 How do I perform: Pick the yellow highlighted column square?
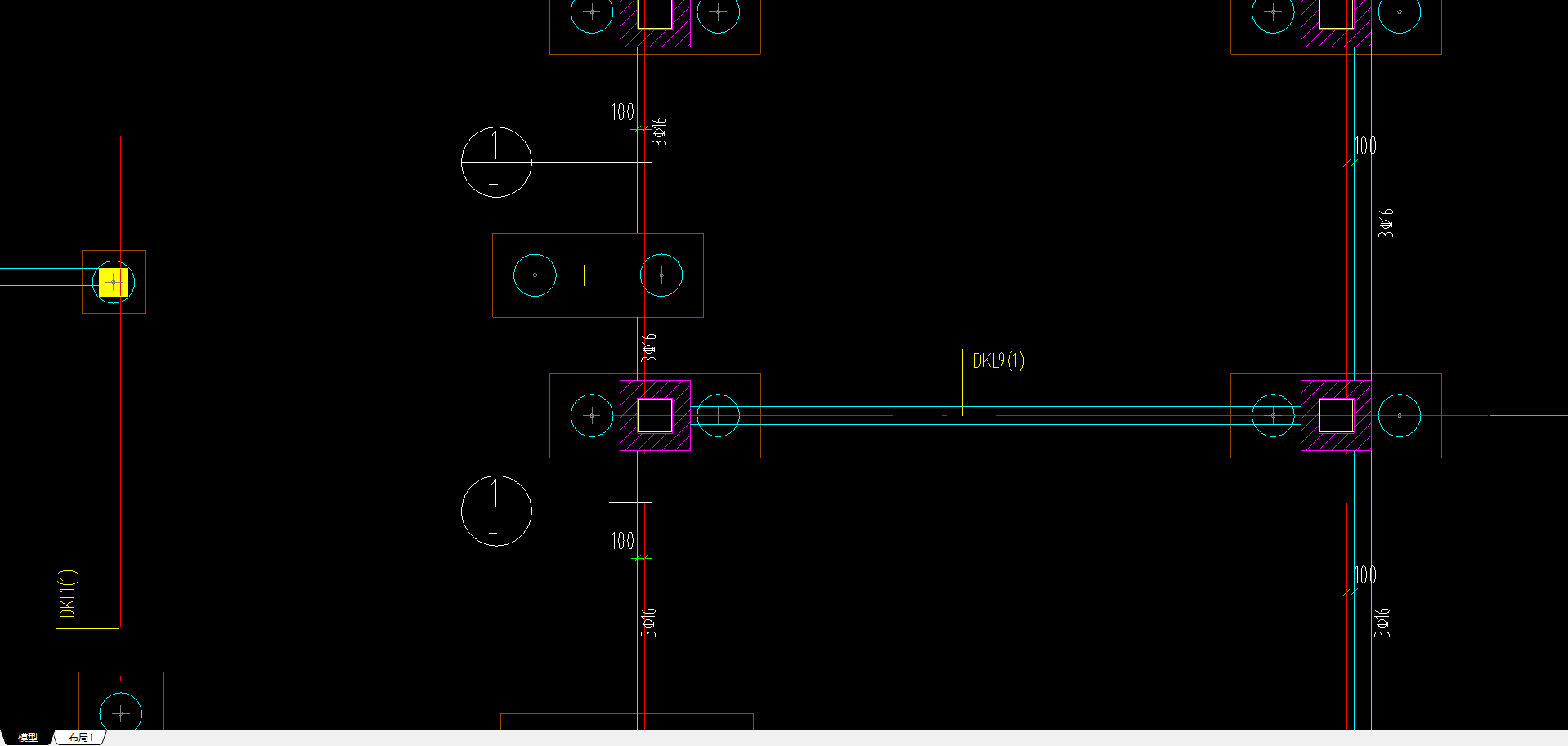pyautogui.click(x=114, y=282)
